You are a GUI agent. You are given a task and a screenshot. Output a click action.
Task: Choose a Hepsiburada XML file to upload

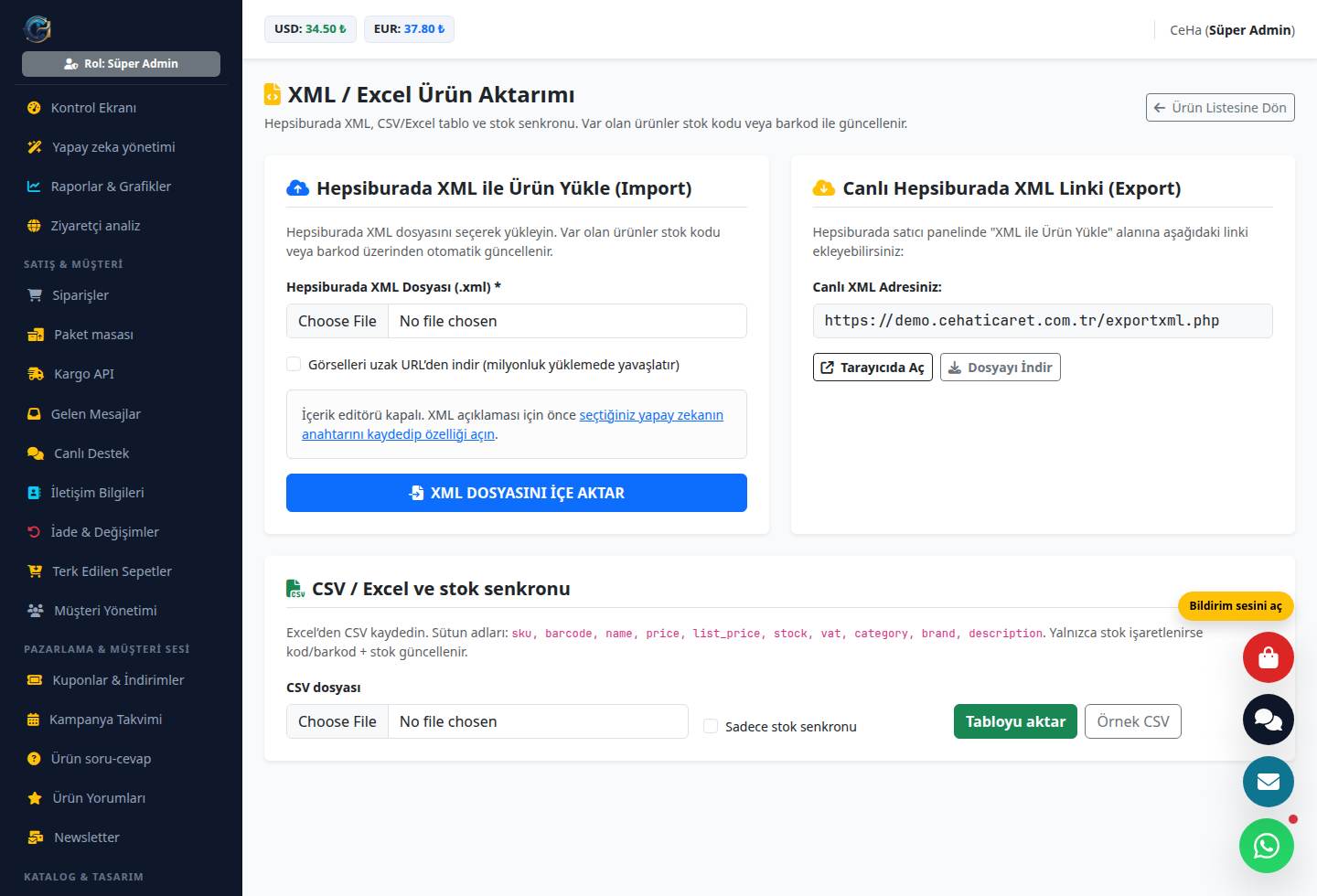[x=517, y=321]
